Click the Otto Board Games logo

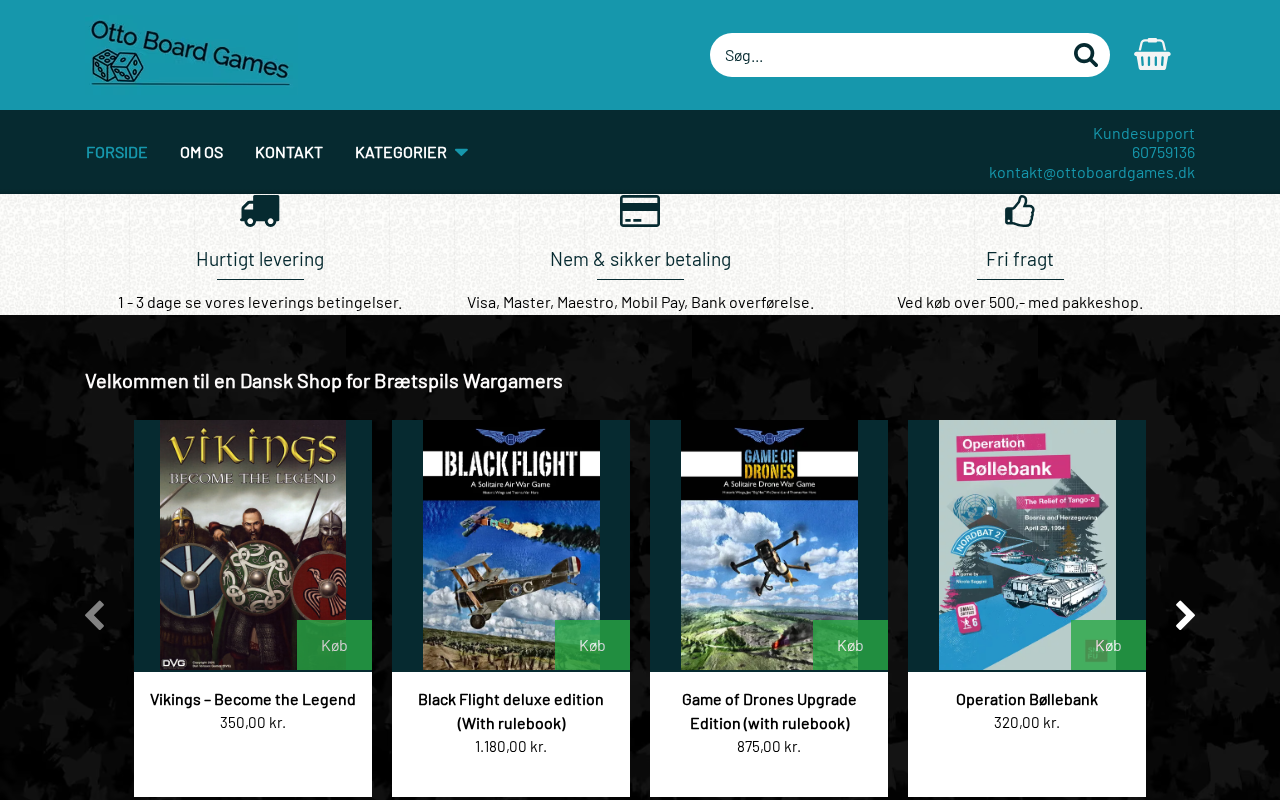[190, 53]
